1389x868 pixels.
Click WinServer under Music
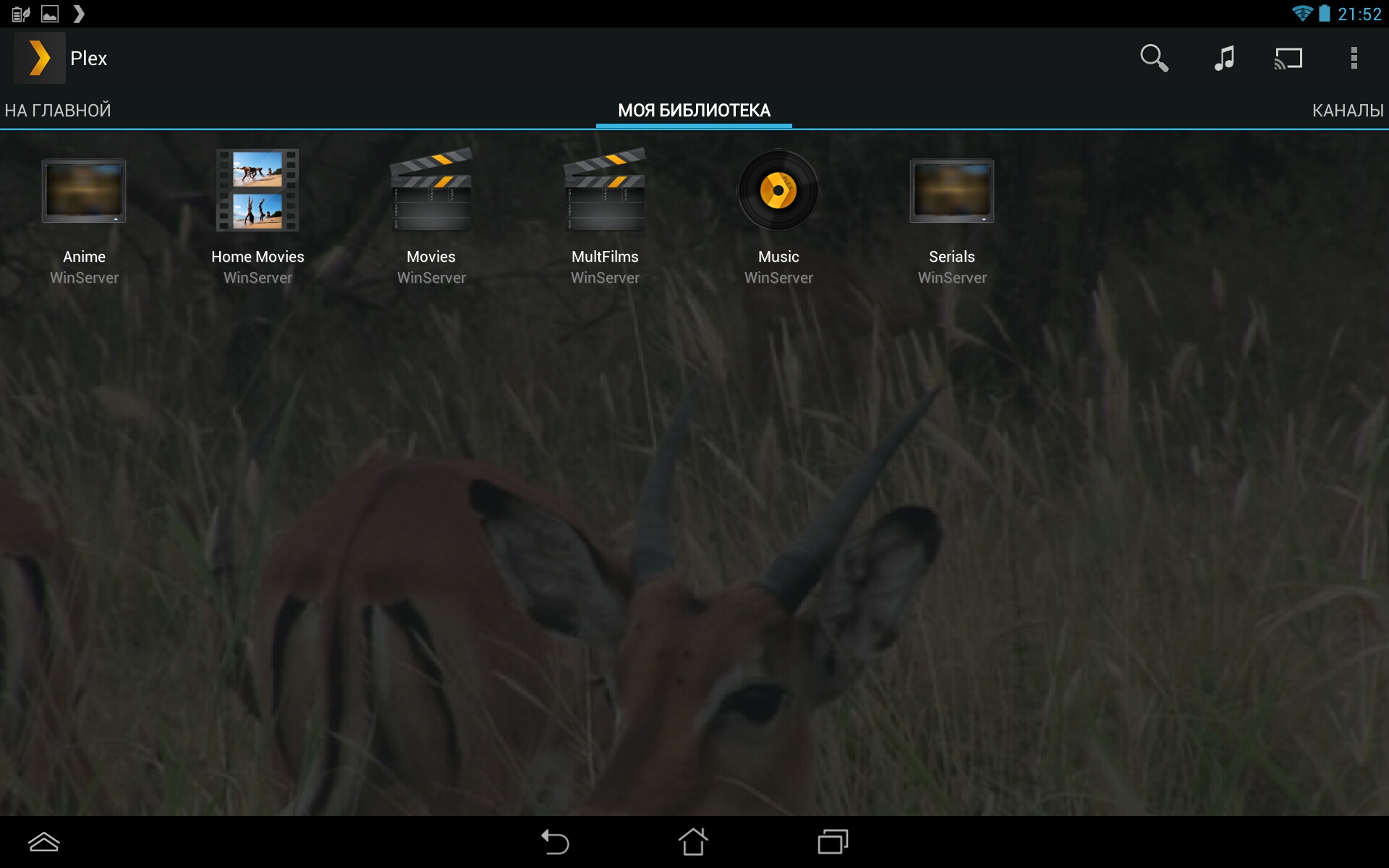[x=778, y=278]
